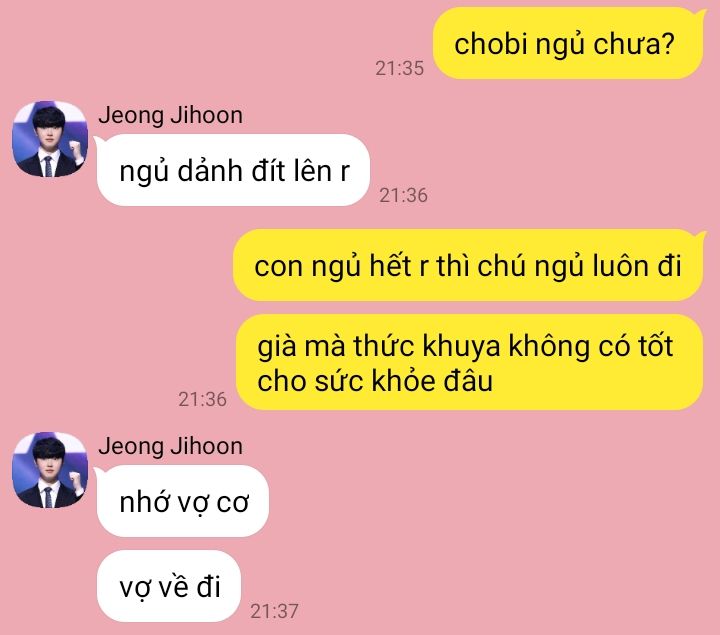Viewport: 720px width, 635px height.
Task: Click the 21:37 timestamp
Action: [x=274, y=611]
